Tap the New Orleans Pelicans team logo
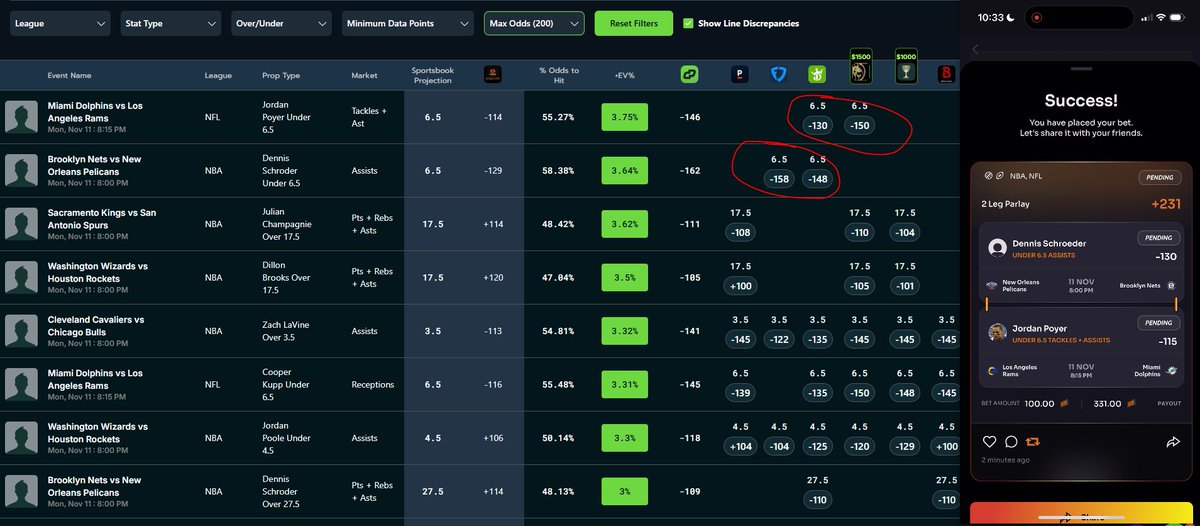This screenshot has height=526, width=1200. click(993, 286)
